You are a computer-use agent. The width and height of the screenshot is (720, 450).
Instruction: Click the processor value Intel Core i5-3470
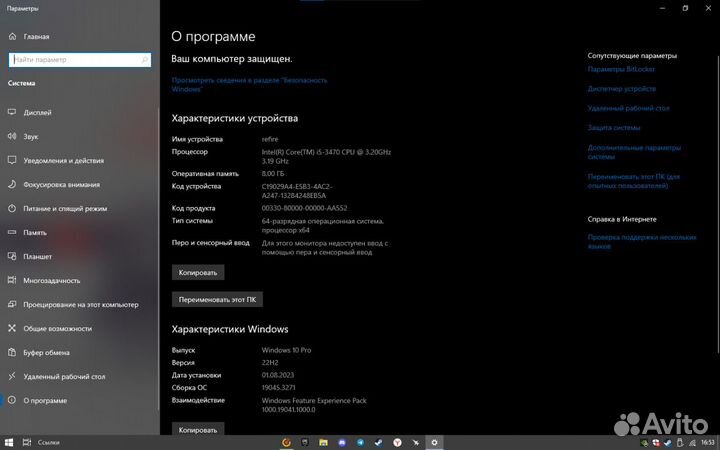click(326, 156)
